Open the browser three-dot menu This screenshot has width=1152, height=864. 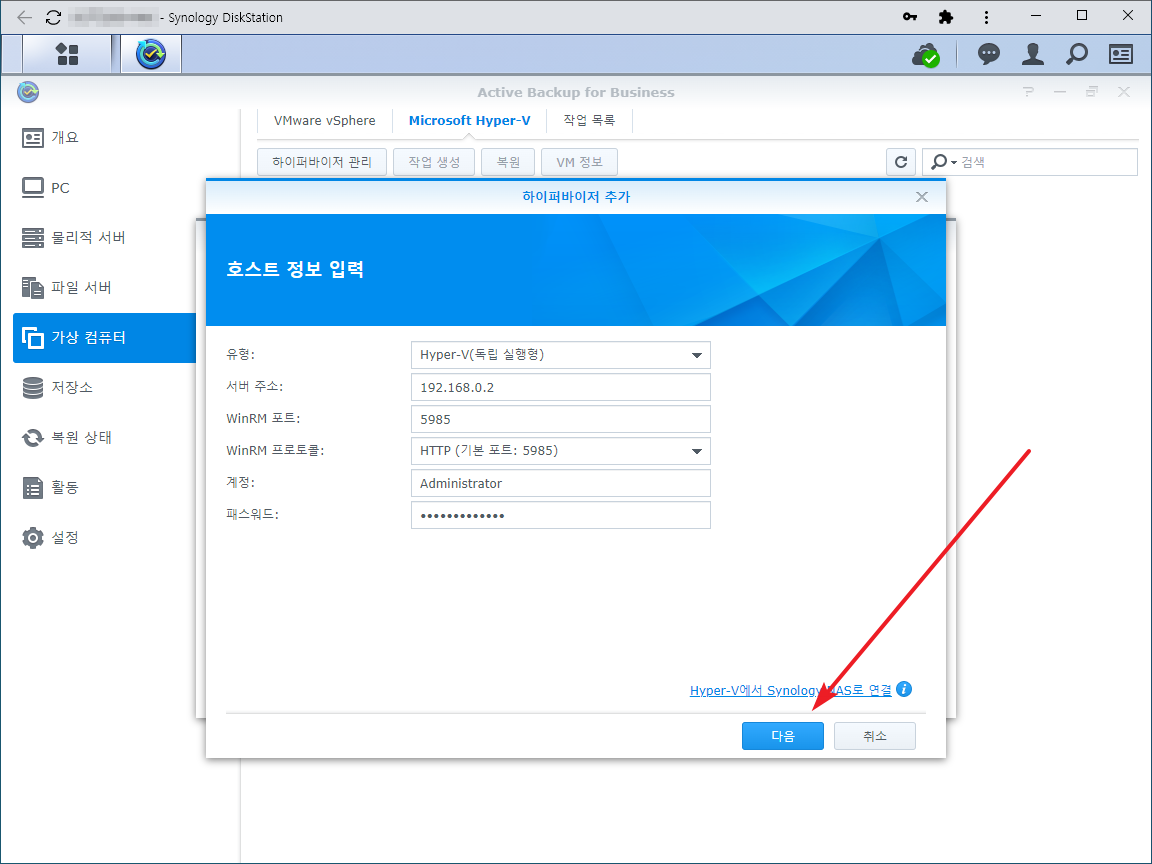(x=986, y=17)
